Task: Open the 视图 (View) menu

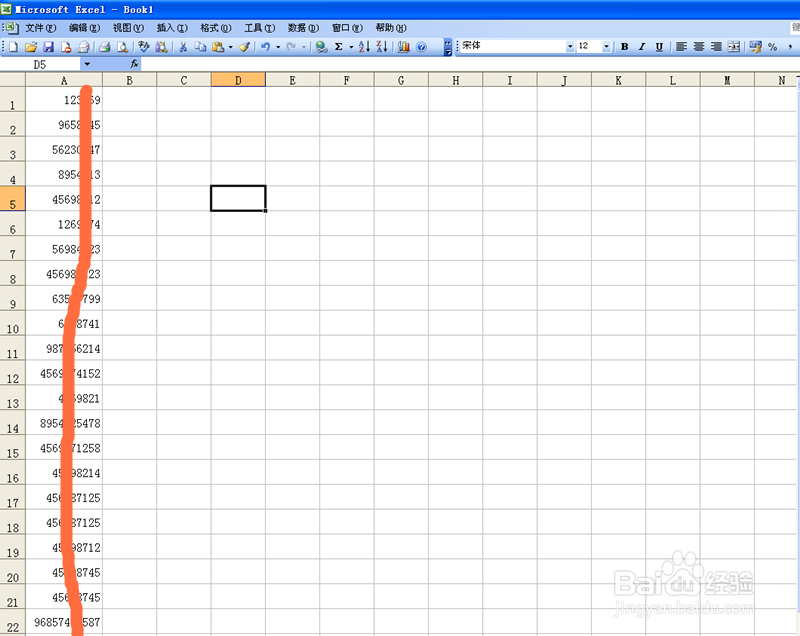Action: tap(129, 28)
